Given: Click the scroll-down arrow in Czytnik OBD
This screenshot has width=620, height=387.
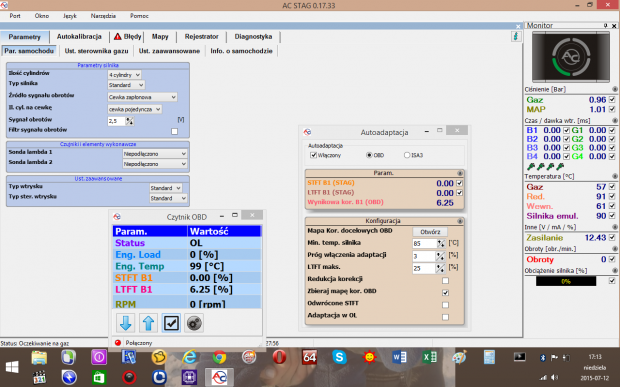Looking at the screenshot, I should [126, 323].
